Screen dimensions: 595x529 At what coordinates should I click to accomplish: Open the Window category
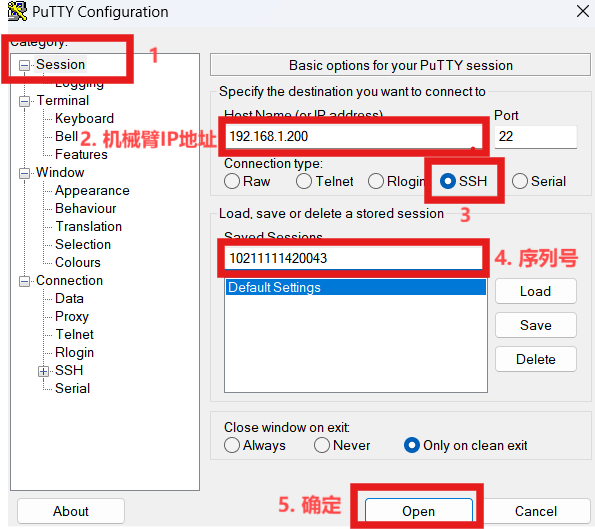[x=60, y=172]
